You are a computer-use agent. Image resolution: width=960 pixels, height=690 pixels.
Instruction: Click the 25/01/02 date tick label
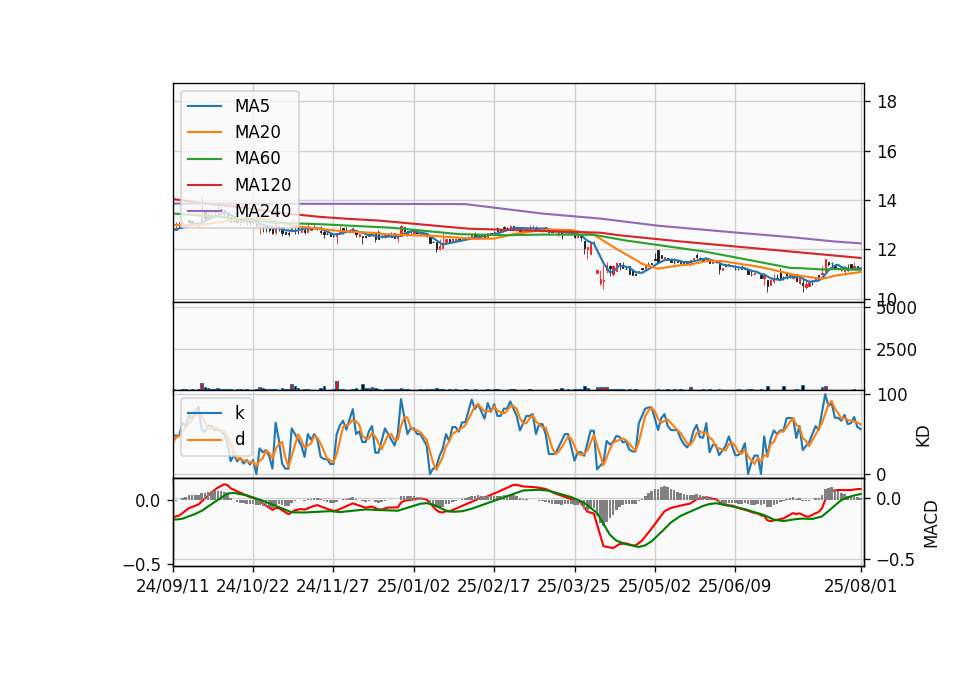click(x=413, y=587)
